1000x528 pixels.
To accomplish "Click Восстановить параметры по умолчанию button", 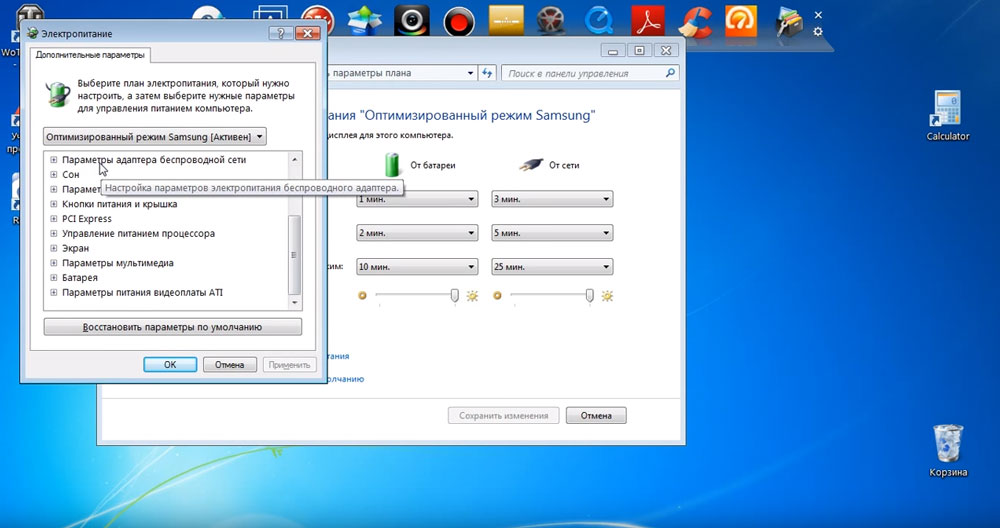I will coord(172,327).
